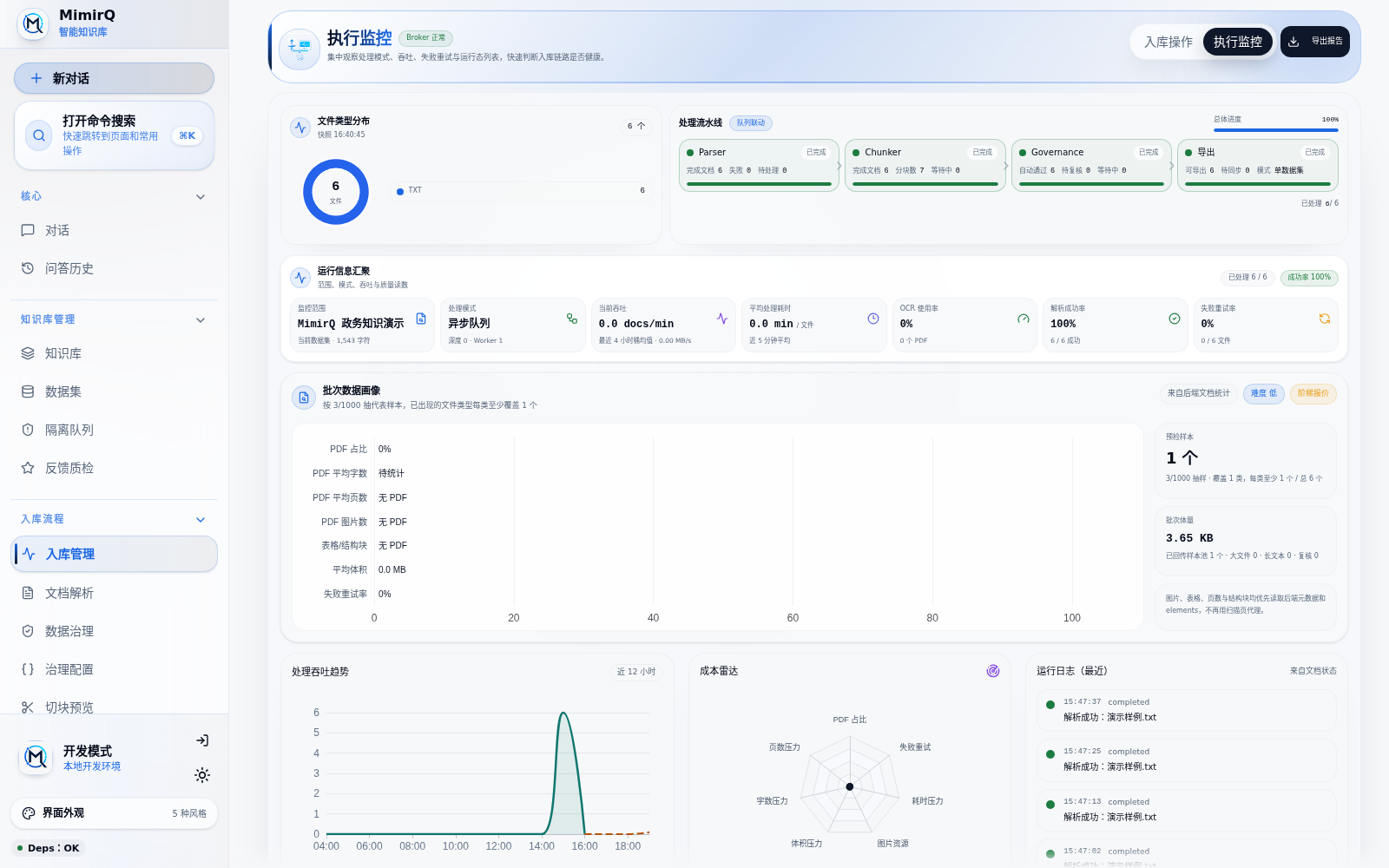Viewport: 1389px width, 868px height.
Task: Collapse the 知识库管理 section
Action: (x=201, y=320)
